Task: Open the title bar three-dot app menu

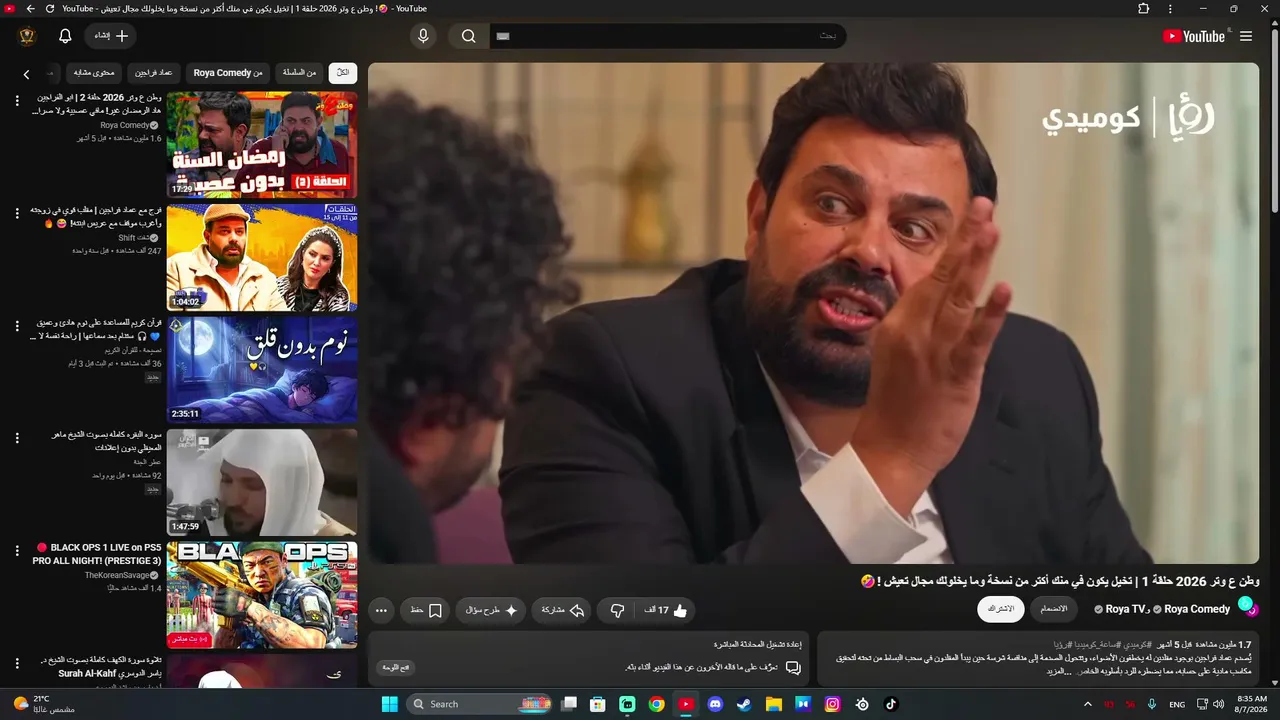Action: click(1170, 9)
